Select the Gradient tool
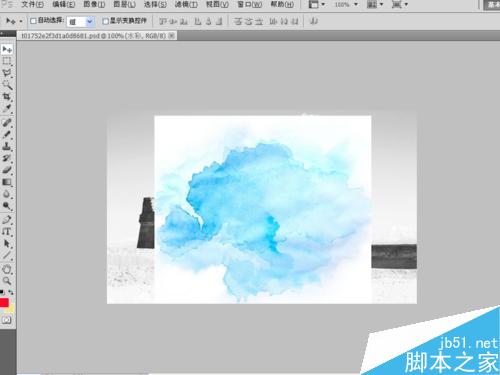Screen dimensions: 500x375 point(7,182)
